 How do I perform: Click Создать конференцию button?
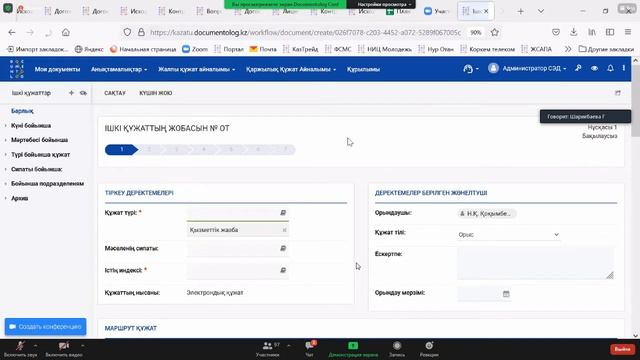click(x=45, y=327)
